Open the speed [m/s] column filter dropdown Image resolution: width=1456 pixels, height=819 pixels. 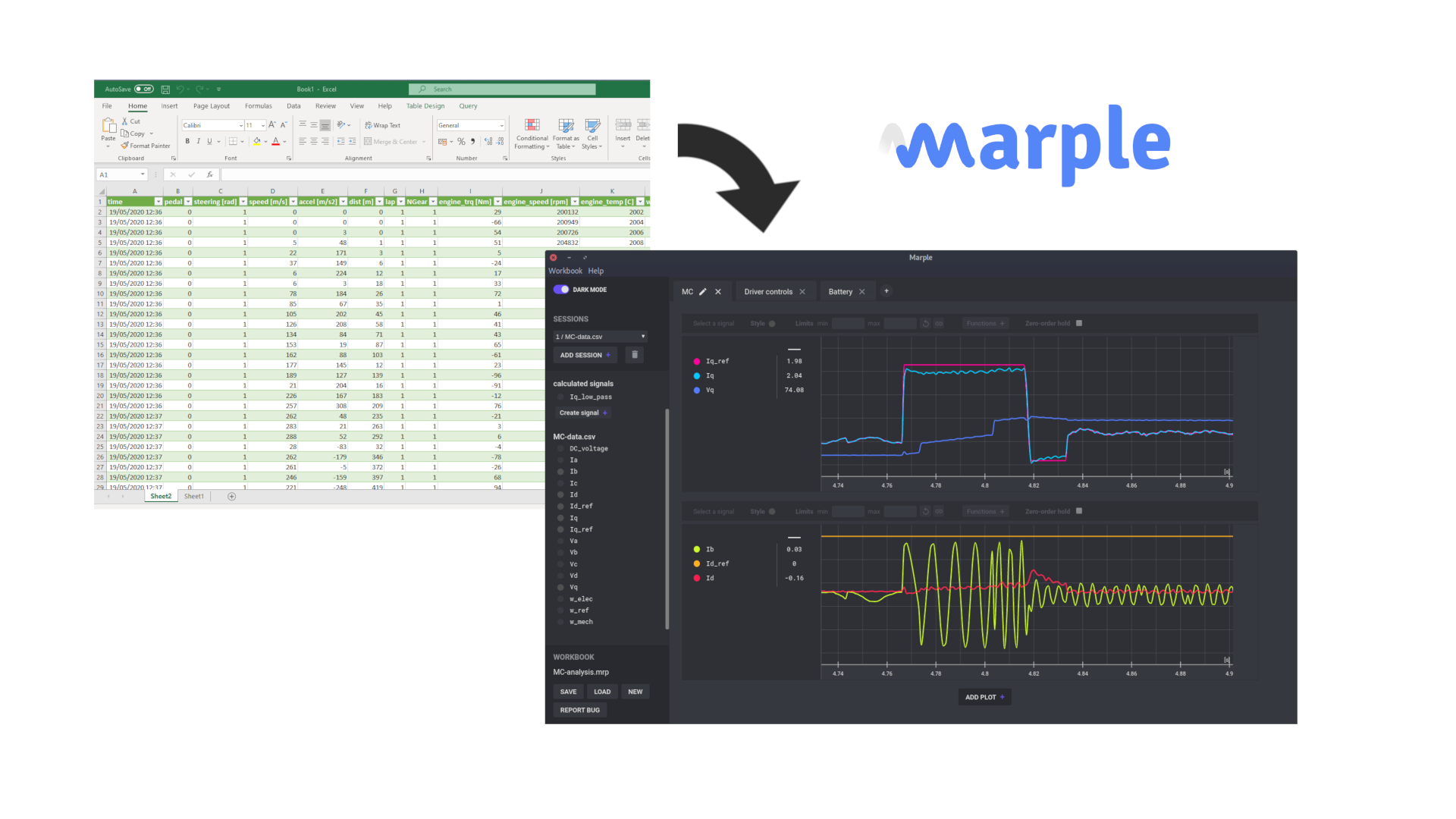(x=293, y=202)
